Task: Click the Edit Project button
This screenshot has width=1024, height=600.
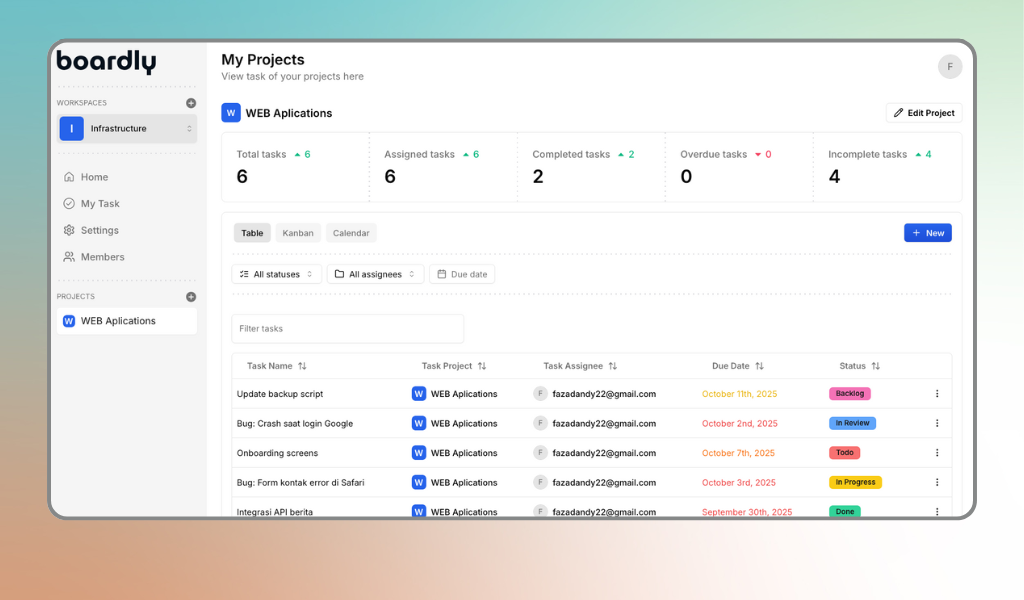Action: (924, 113)
